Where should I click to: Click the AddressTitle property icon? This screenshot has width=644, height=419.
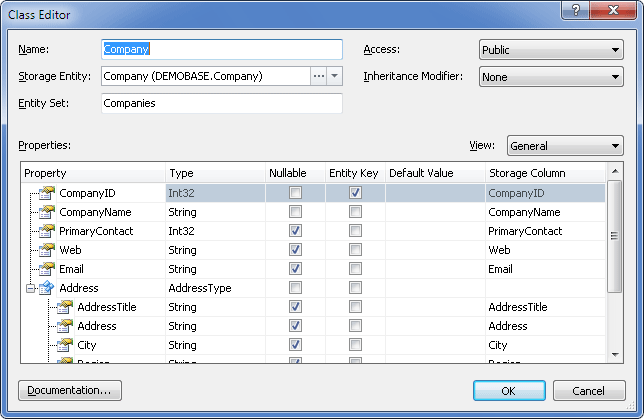coord(65,306)
